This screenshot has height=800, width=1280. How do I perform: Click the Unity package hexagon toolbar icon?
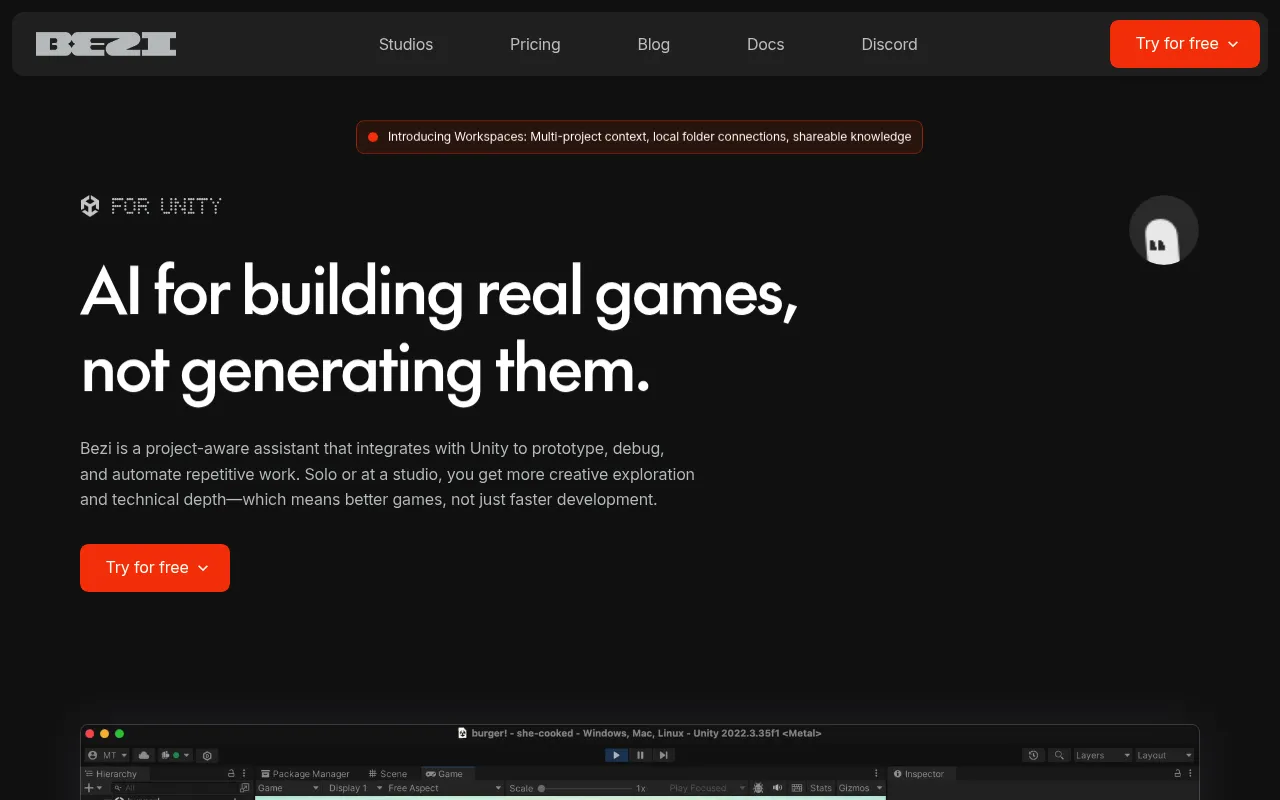click(x=207, y=756)
